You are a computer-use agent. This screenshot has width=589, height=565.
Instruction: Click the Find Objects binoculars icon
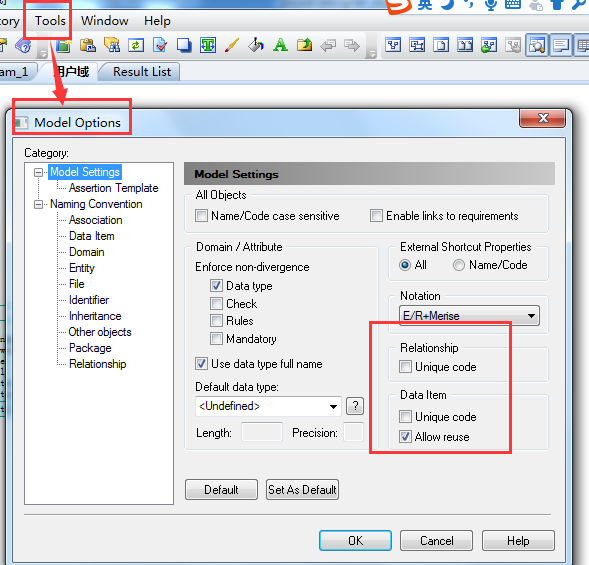point(112,45)
